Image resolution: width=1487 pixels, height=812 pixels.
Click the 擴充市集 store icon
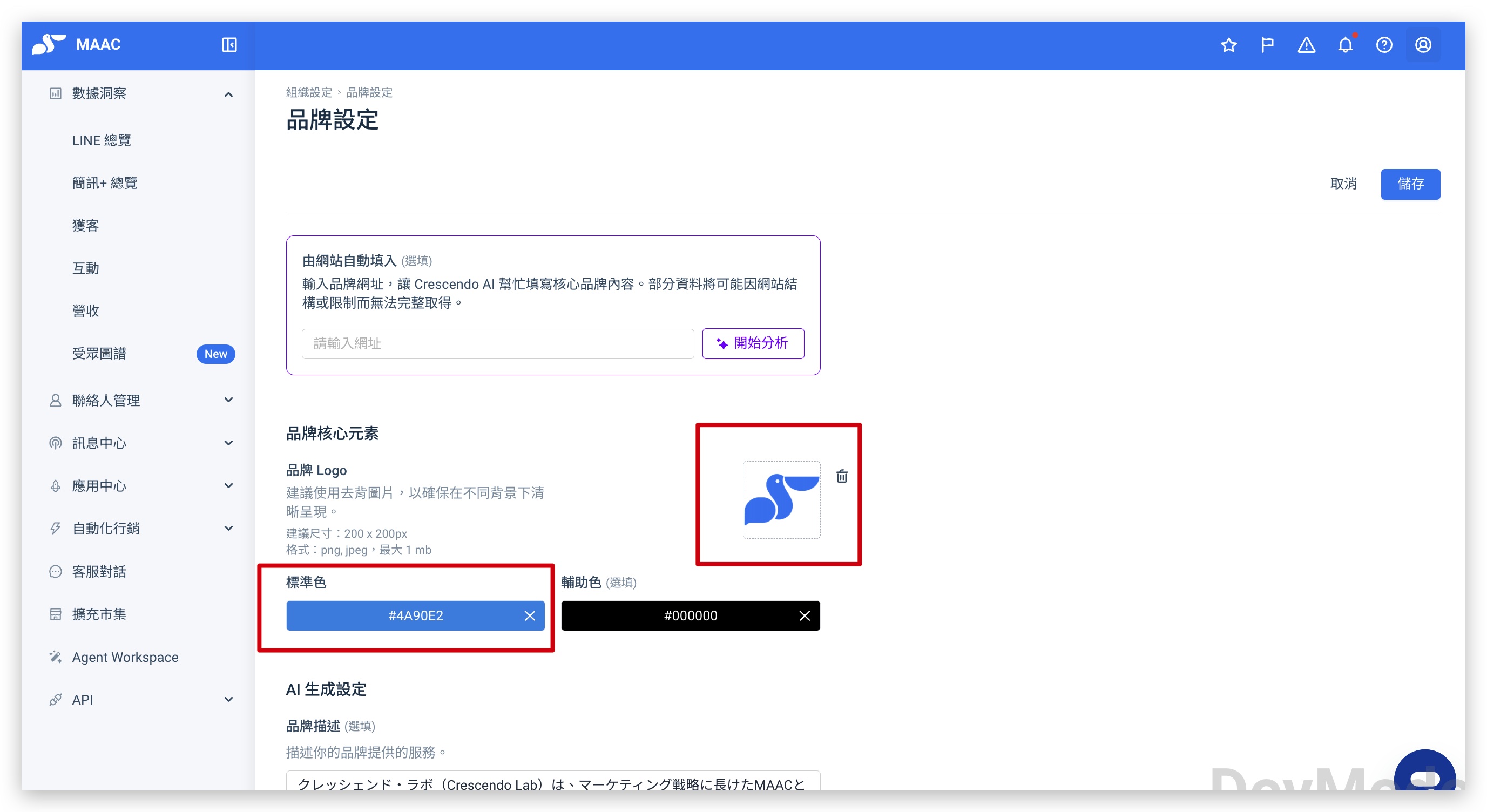(56, 614)
